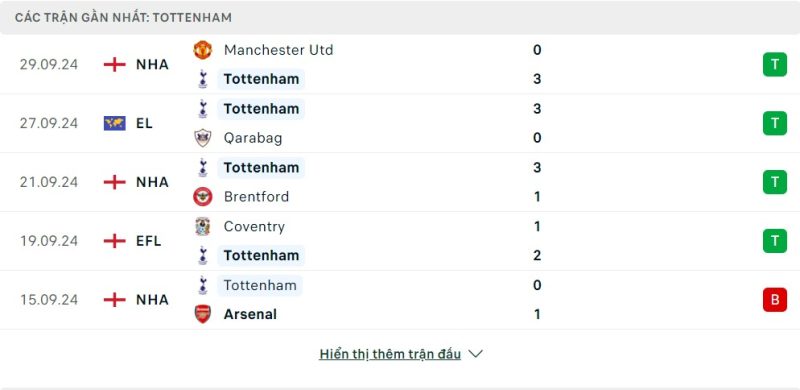Click the England flag in the 29.09.24 row
The height and width of the screenshot is (390, 800).
114,65
